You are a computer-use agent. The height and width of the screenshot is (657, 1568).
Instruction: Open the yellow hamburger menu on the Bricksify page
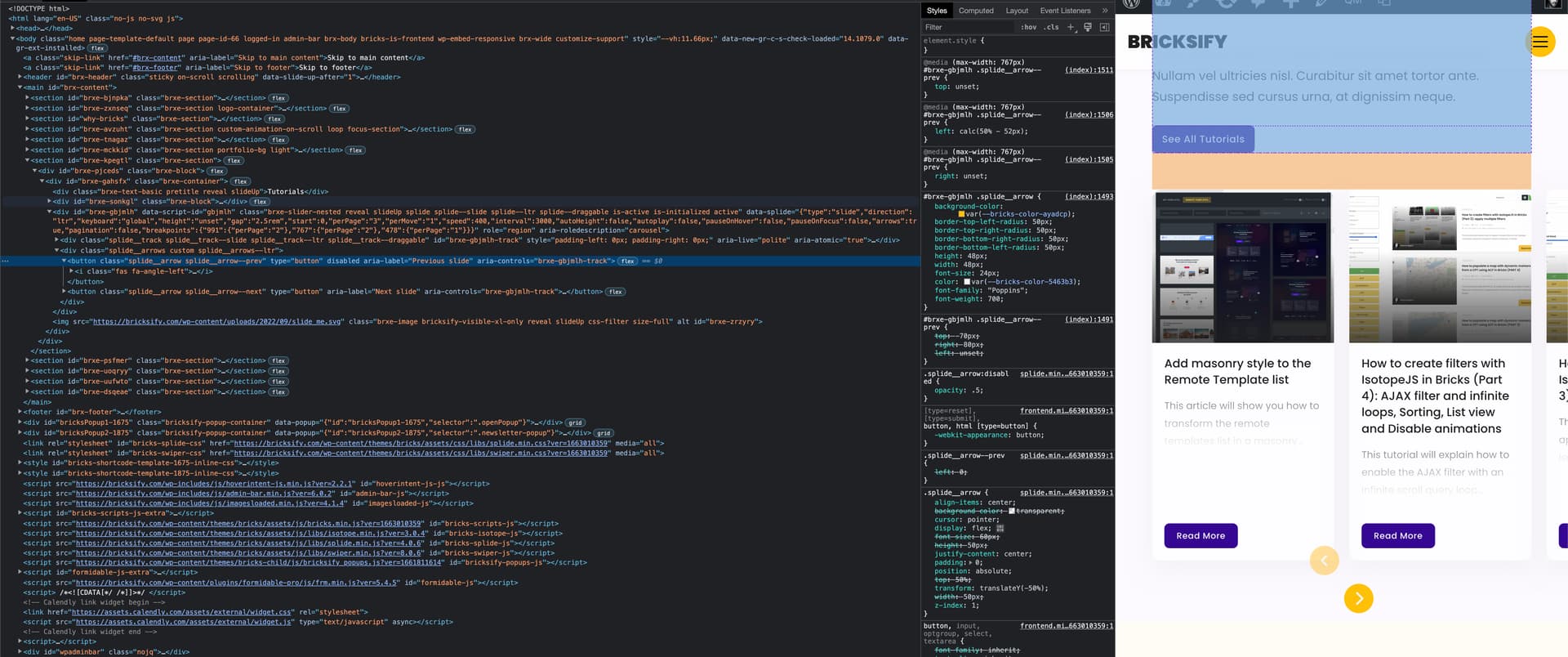point(1539,42)
